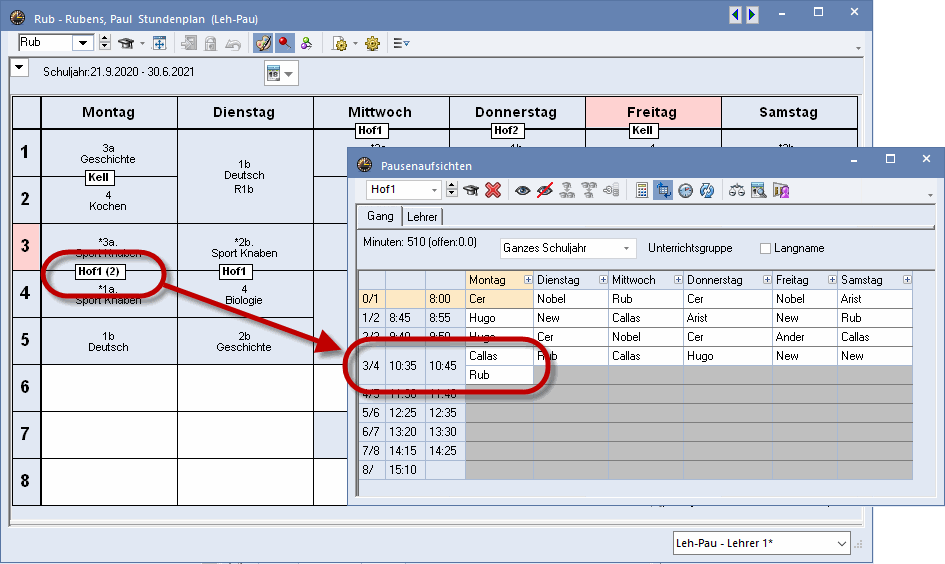This screenshot has height=564, width=945.
Task: Click the crossed-out eye icon in Pausenaufsichten toolbar
Action: (x=545, y=191)
